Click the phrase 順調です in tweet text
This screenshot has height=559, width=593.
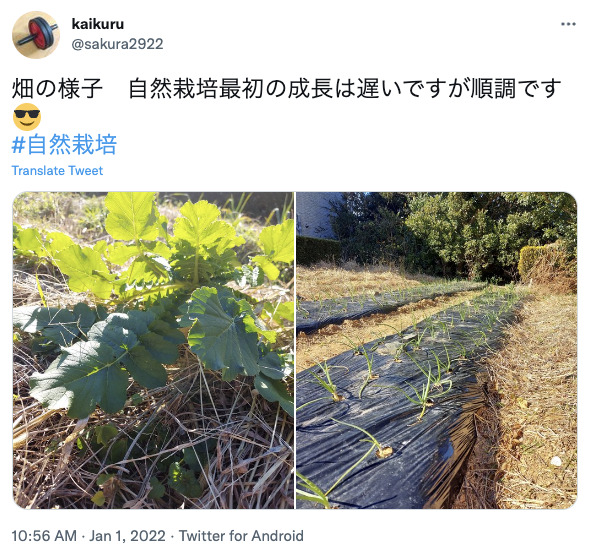(515, 89)
